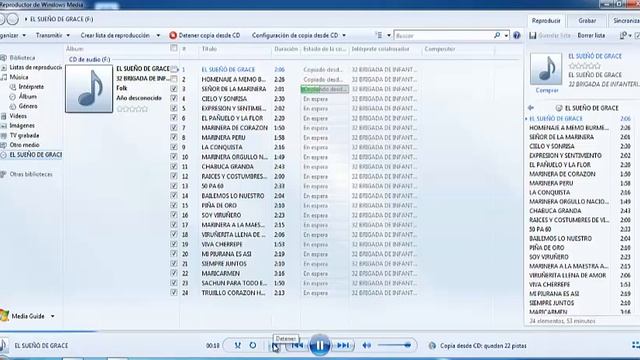Click Detener copia desde CD
640x360 pixels.
click(205, 36)
